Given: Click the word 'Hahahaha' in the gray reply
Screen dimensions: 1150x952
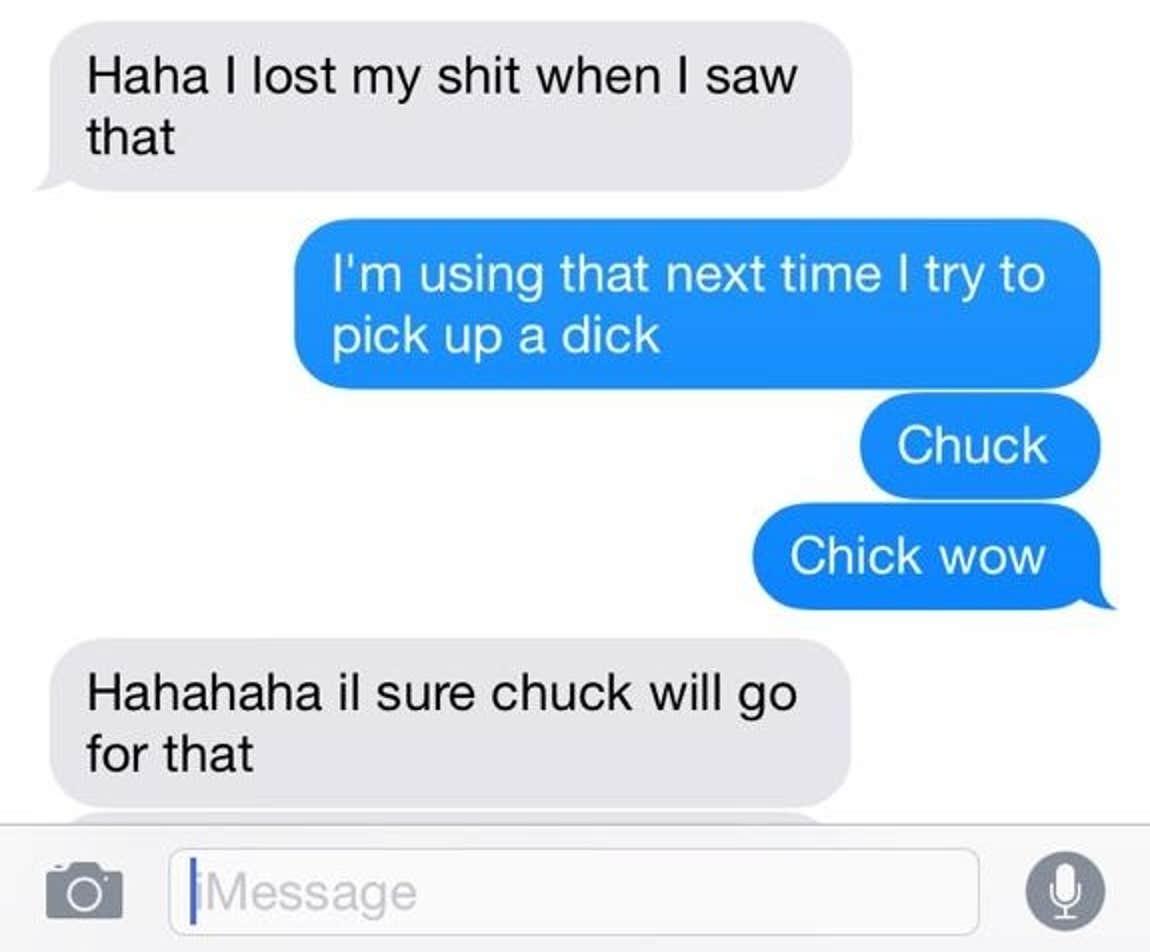Looking at the screenshot, I should 204,692.
